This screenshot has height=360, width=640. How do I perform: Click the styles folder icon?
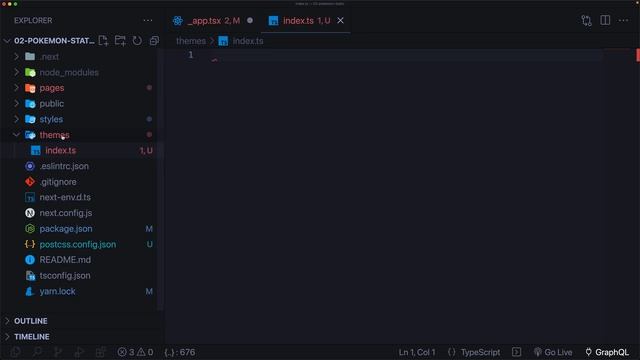pos(30,119)
